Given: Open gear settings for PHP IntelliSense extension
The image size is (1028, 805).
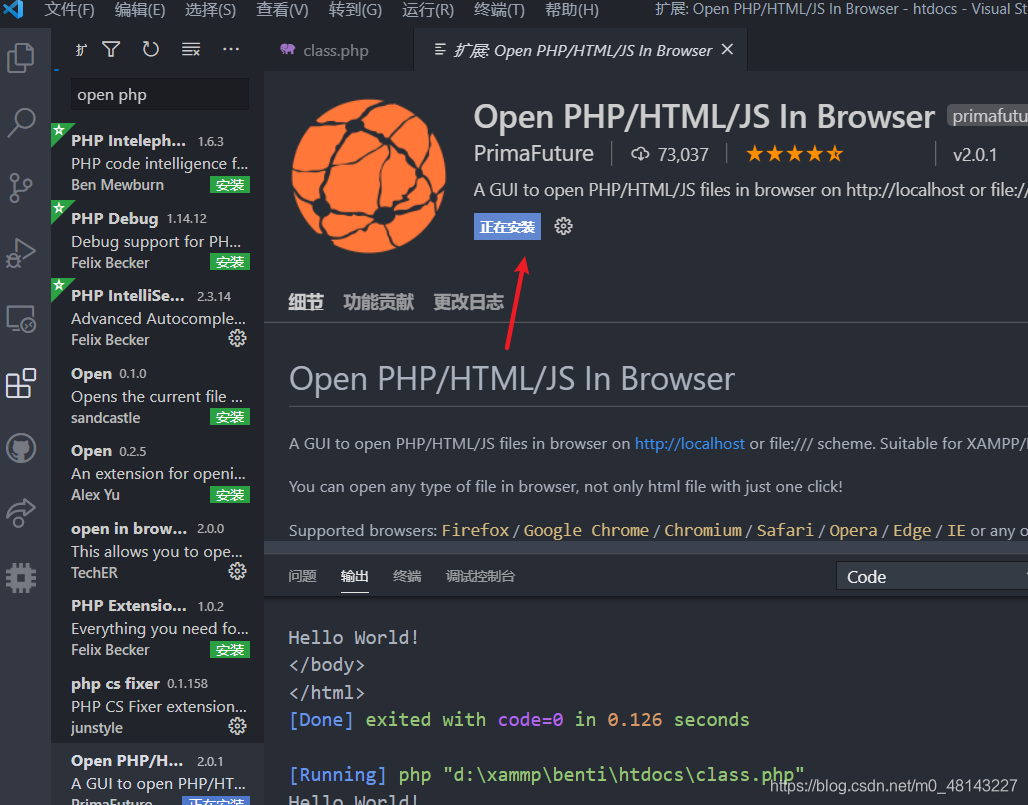Looking at the screenshot, I should [x=237, y=338].
